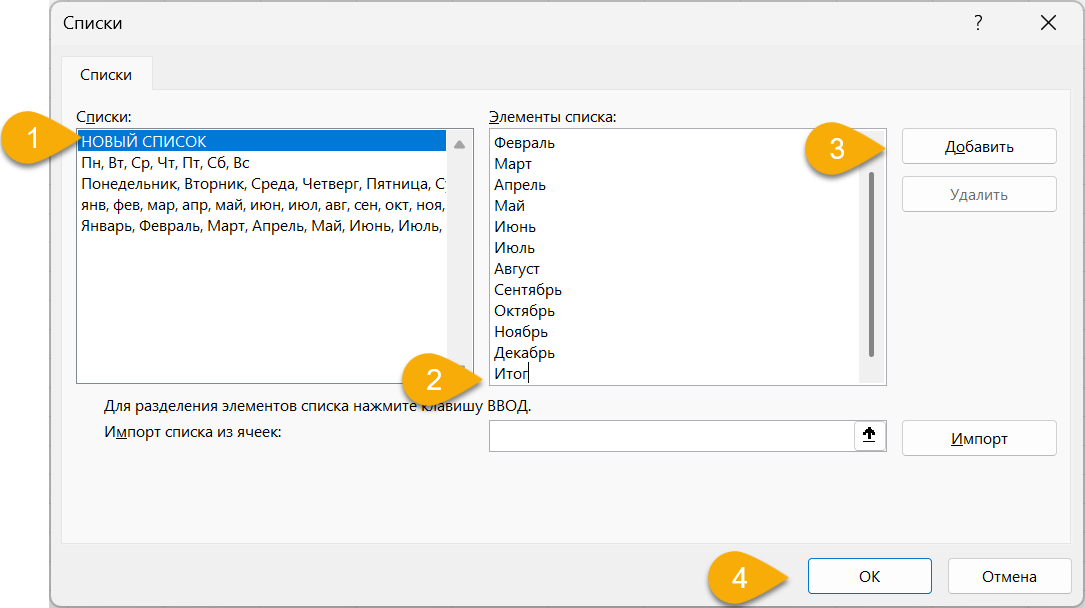Click the scroll up arrow in lists box
Image resolution: width=1085 pixels, height=608 pixels.
(459, 144)
